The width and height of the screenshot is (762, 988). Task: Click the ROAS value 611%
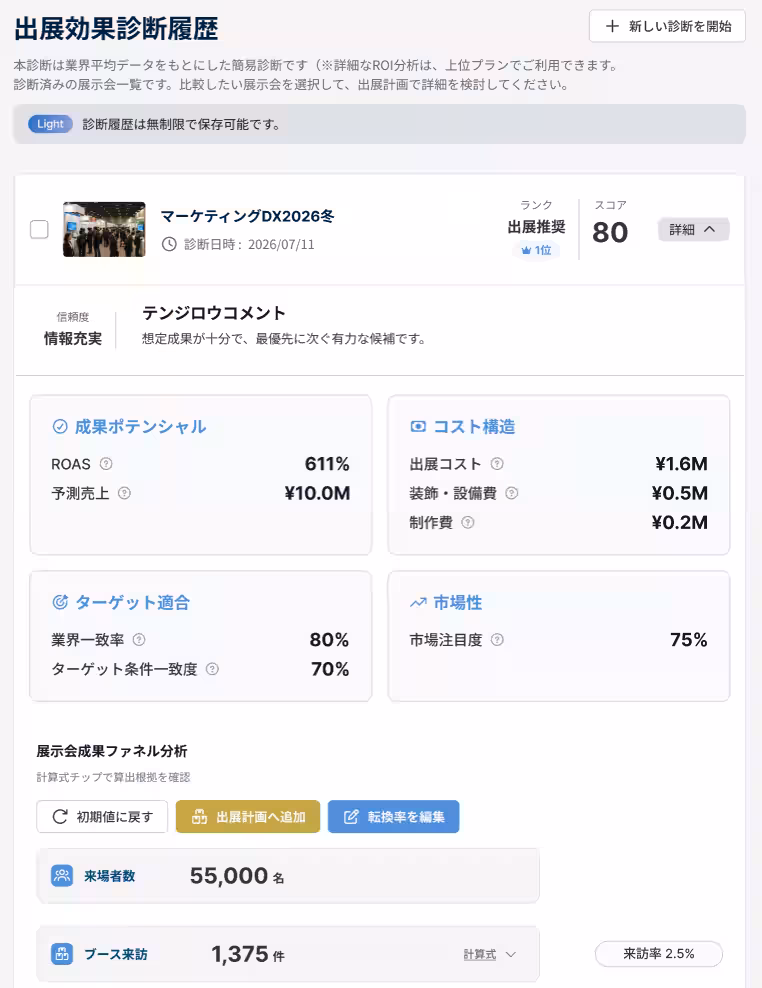(x=327, y=464)
